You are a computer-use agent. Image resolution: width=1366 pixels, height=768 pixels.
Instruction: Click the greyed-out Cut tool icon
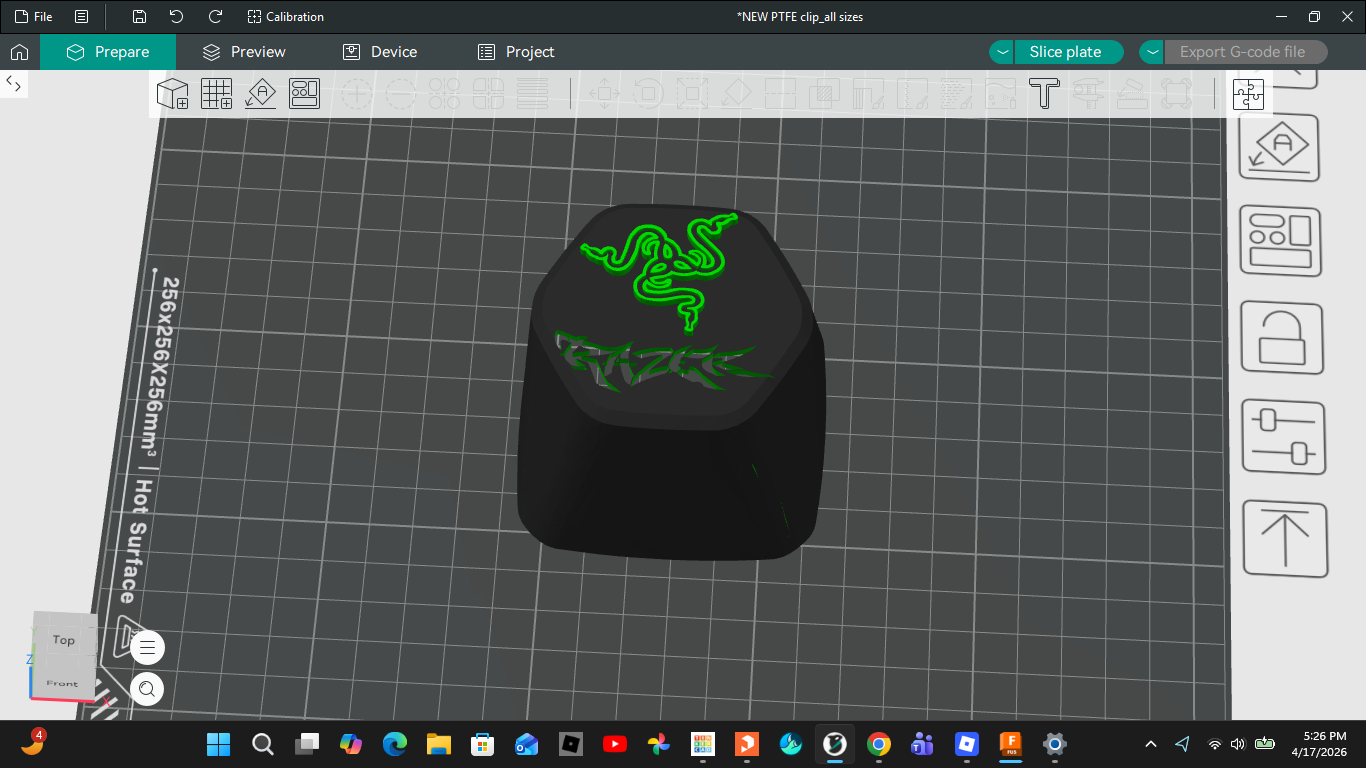coord(780,94)
